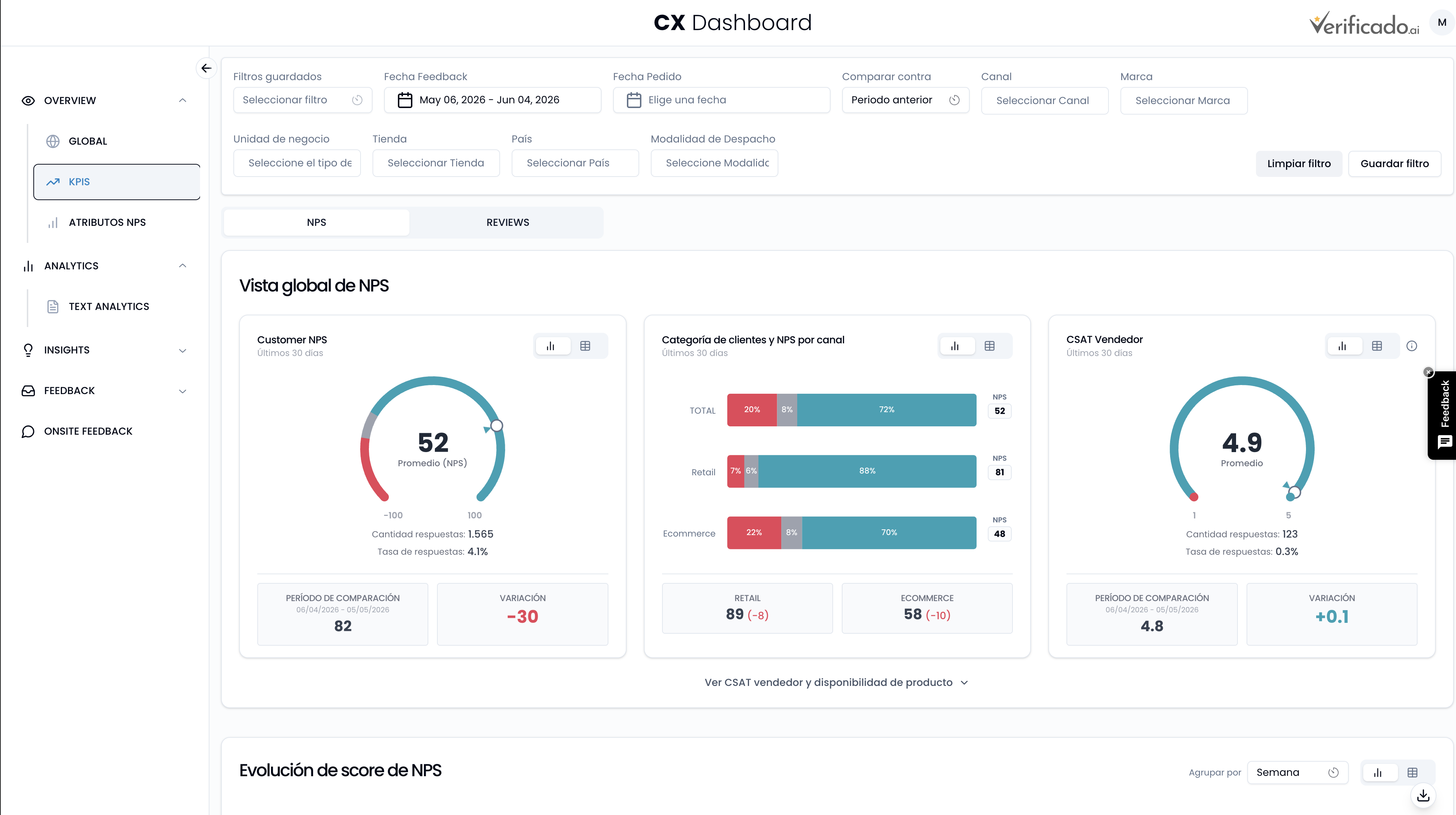Switch to the REVIEWS tab
Viewport: 1456px width, 815px height.
pos(508,222)
